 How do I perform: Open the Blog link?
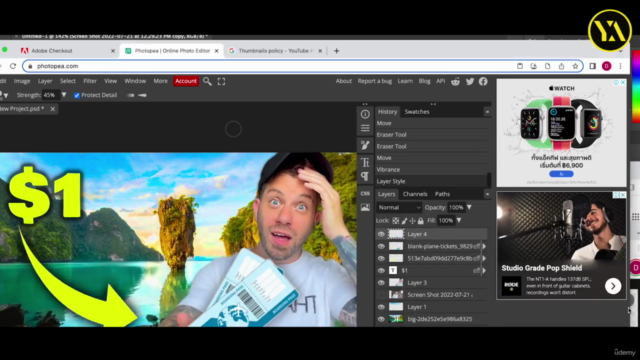click(424, 81)
